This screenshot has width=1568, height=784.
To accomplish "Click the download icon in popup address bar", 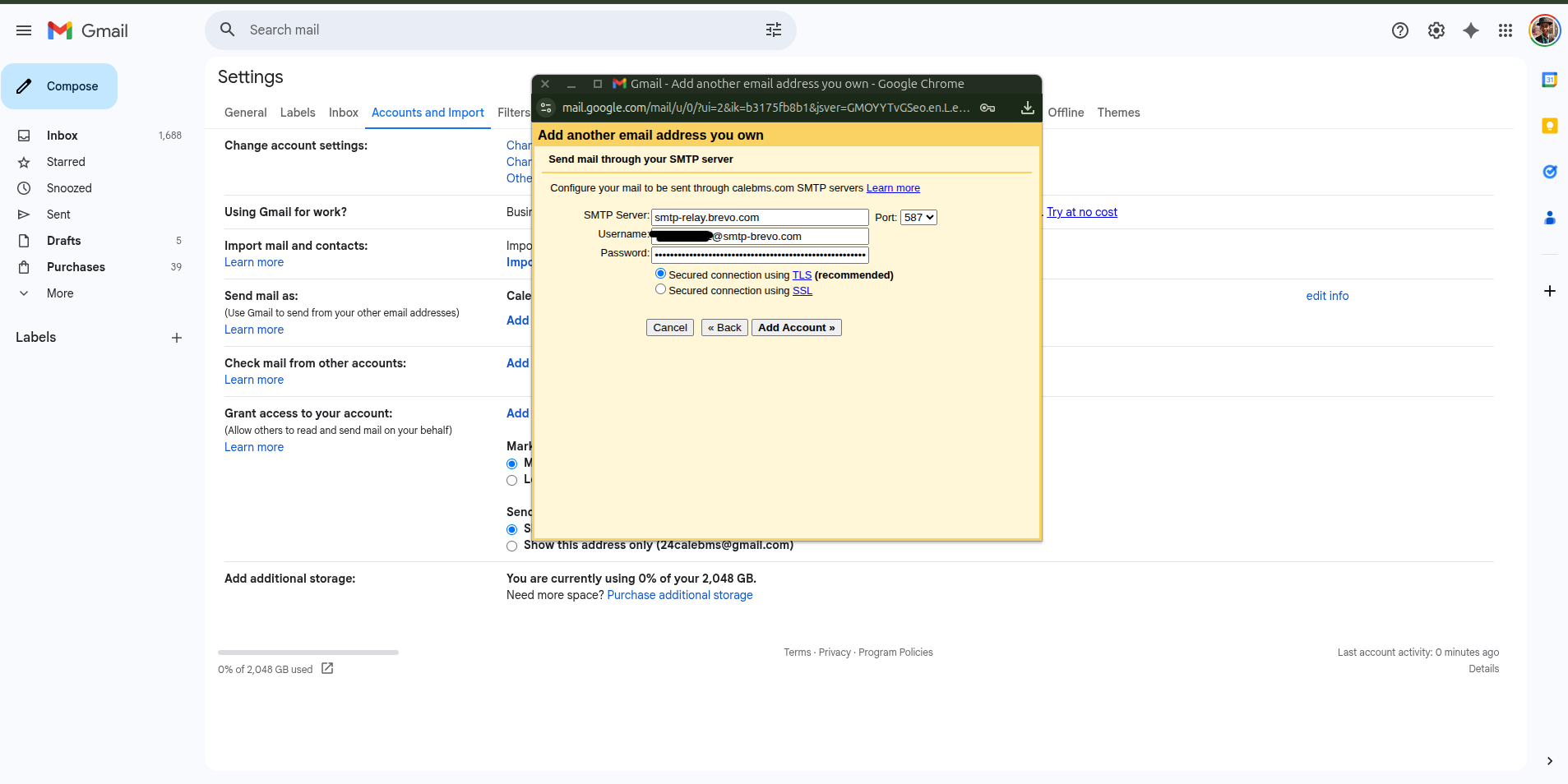I will tap(1028, 108).
